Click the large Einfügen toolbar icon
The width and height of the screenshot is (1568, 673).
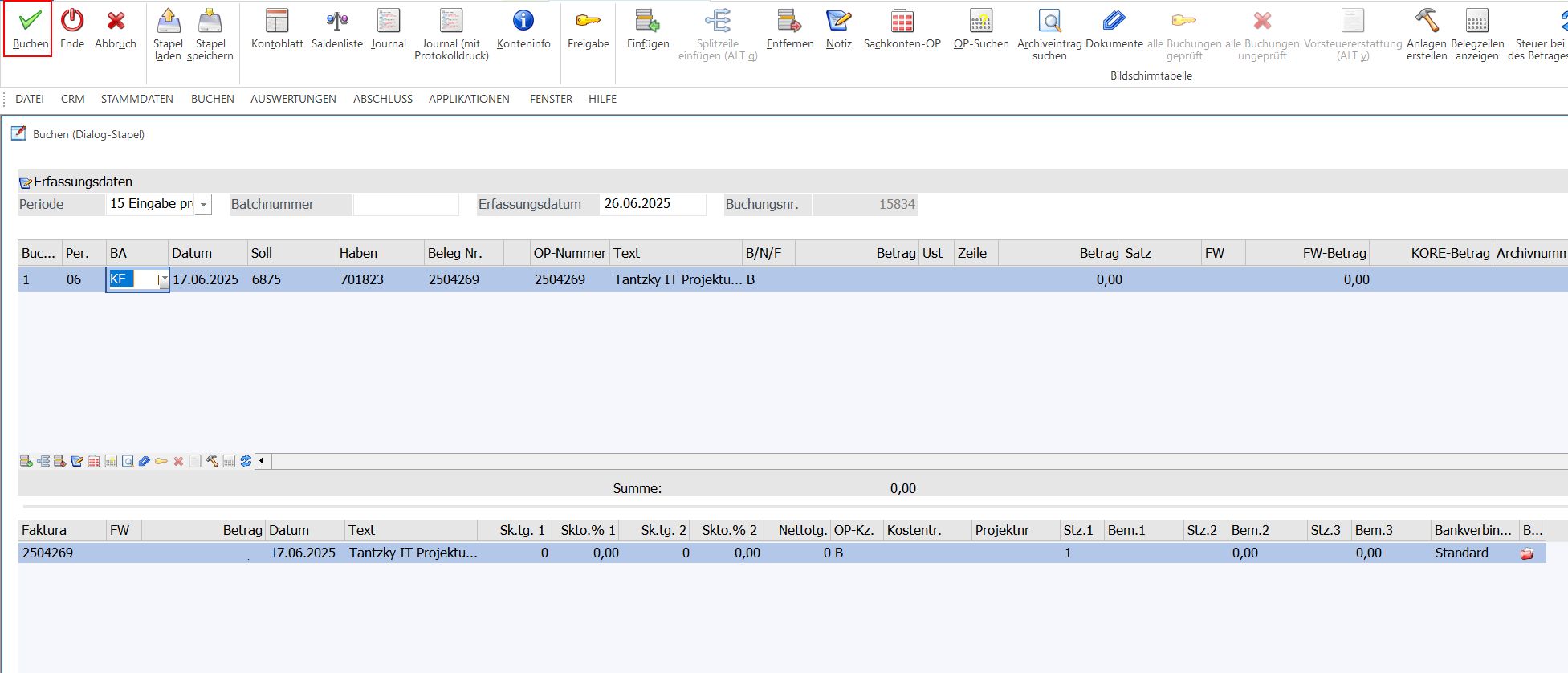coord(648,21)
